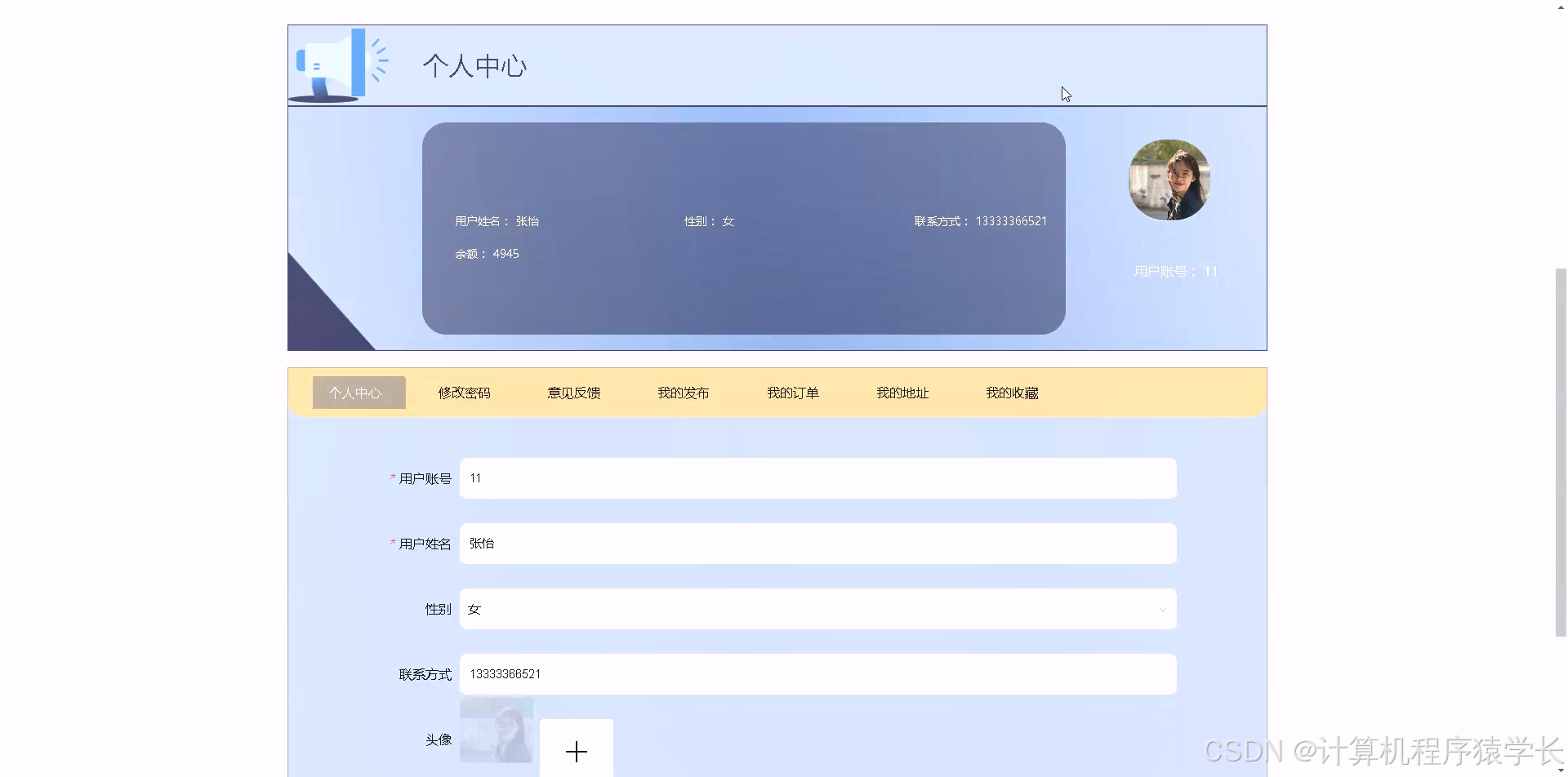The height and width of the screenshot is (777, 1568).
Task: Click the page vertical scrollbar thumb
Action: point(1561,452)
